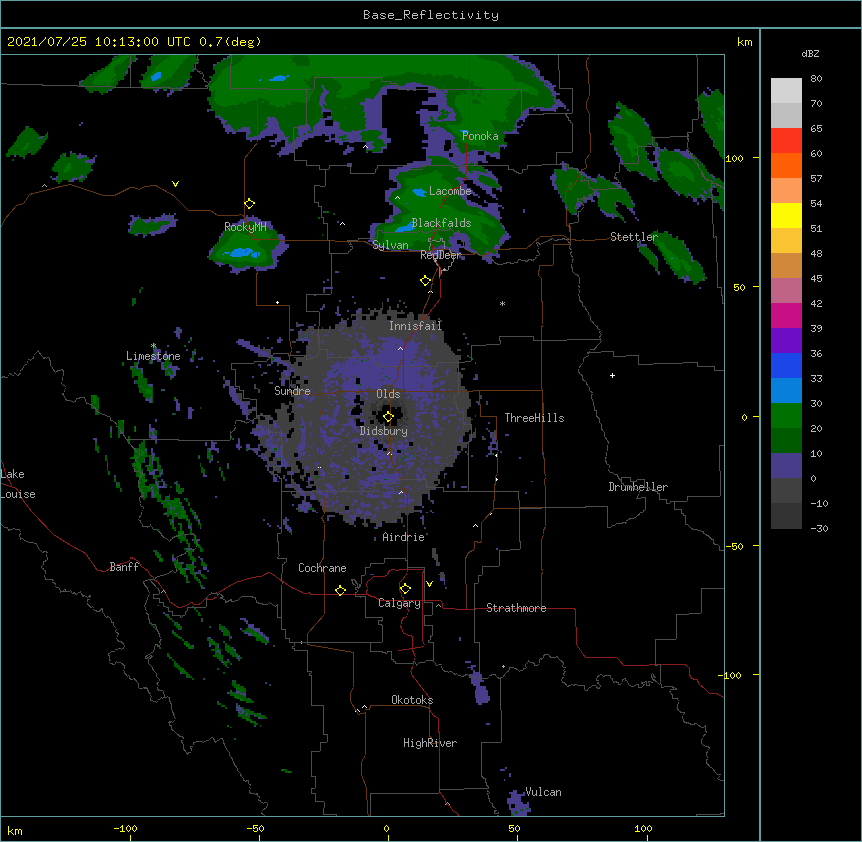Click the Stettler city label
The width and height of the screenshot is (862, 842).
click(x=634, y=237)
